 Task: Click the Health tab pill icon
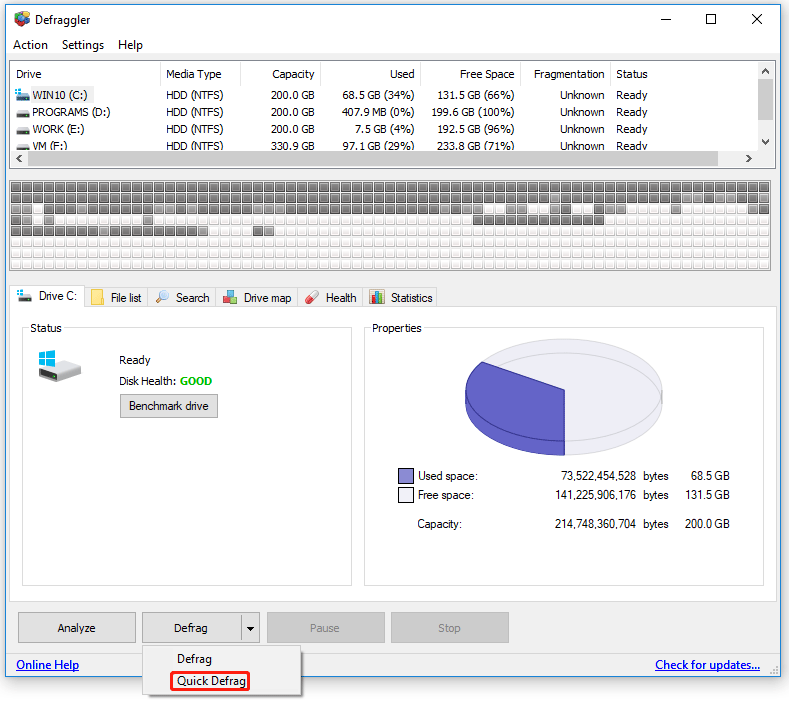pyautogui.click(x=312, y=297)
